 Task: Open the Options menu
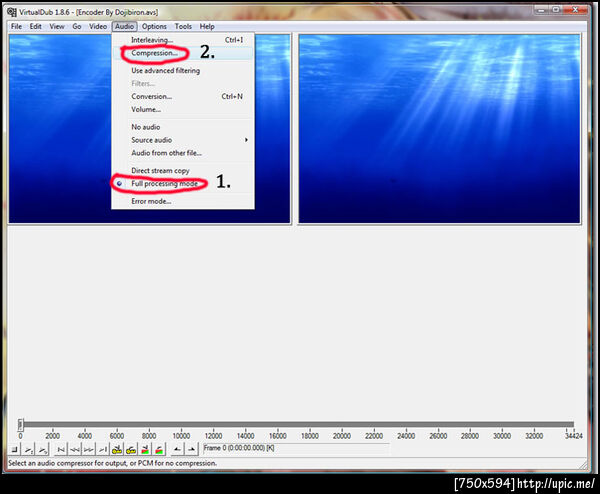point(154,26)
